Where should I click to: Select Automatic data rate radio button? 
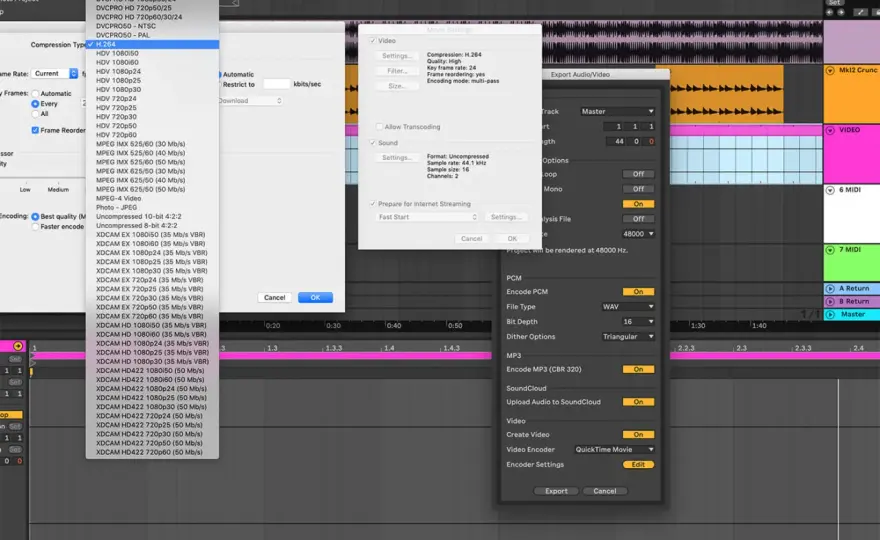point(220,75)
